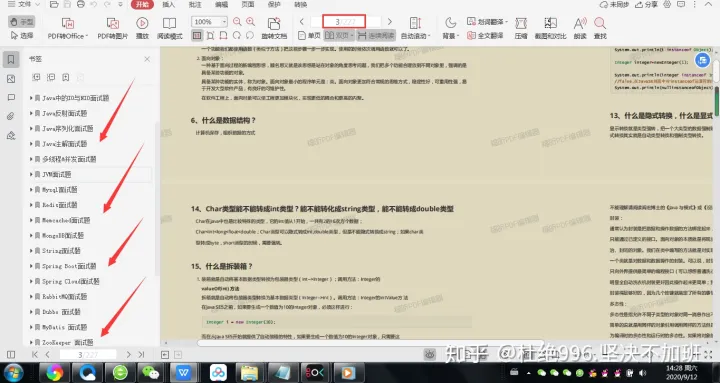Click the PDF转图片 tool

[112, 28]
